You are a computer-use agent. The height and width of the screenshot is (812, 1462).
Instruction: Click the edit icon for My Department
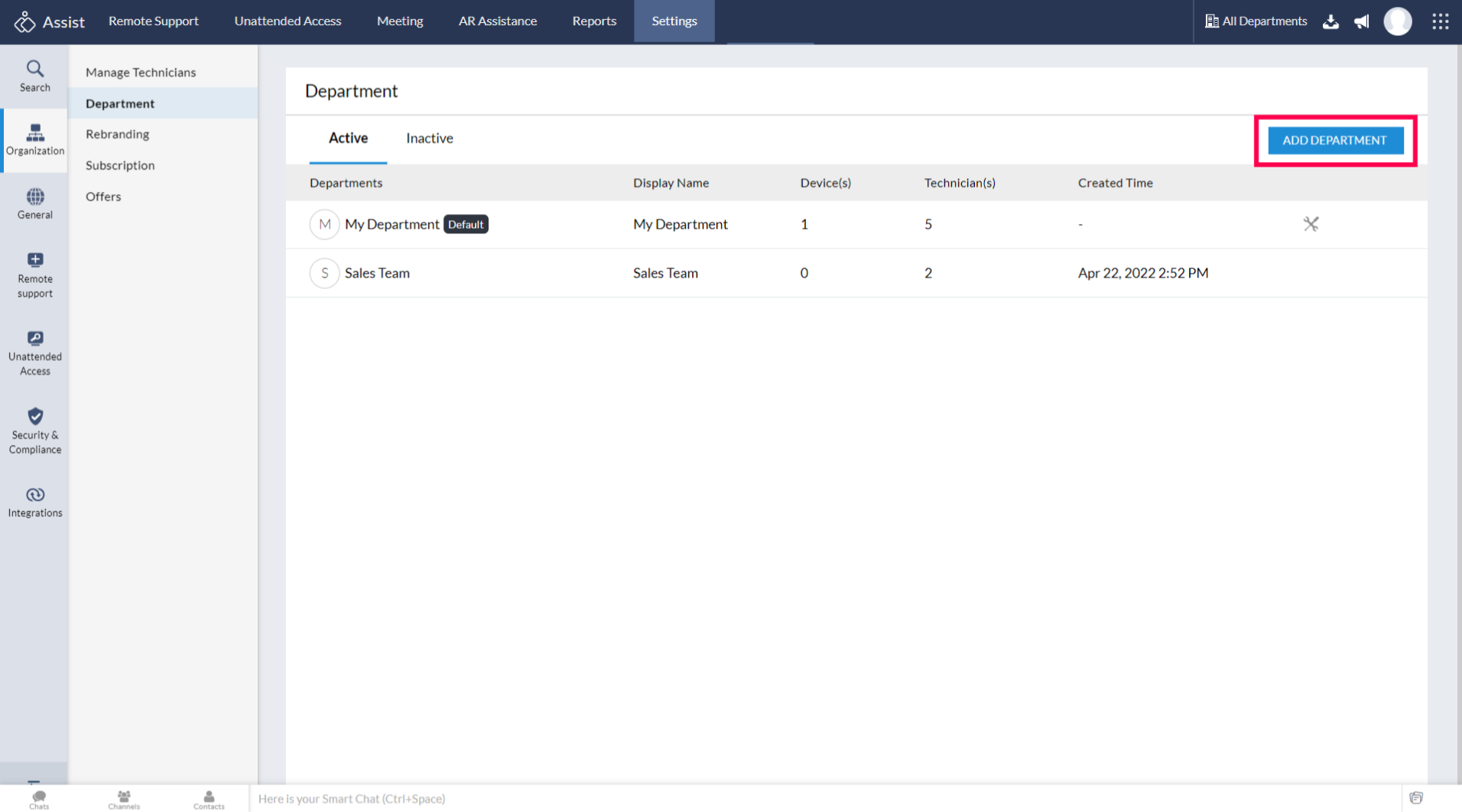1311,224
